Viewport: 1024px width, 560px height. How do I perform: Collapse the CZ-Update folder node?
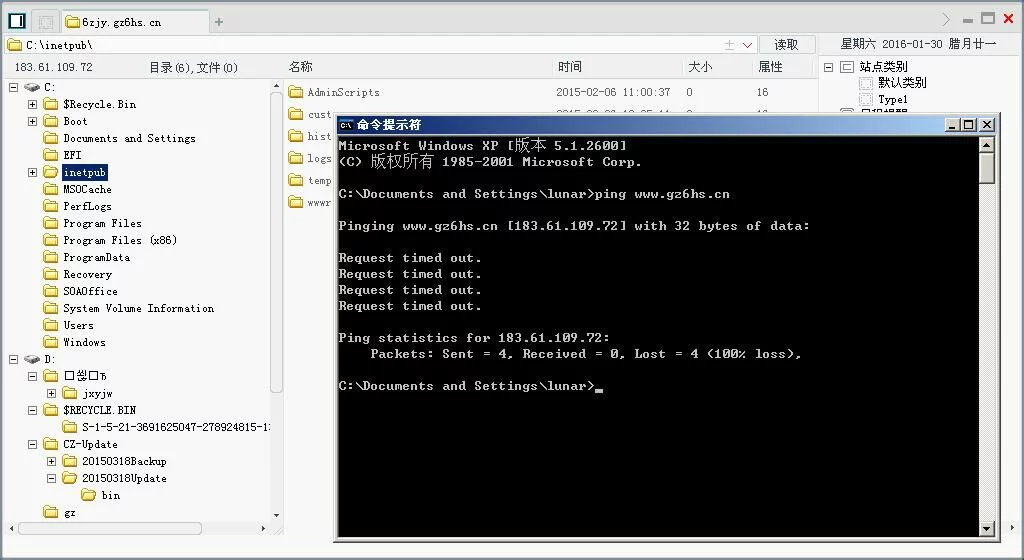32,444
